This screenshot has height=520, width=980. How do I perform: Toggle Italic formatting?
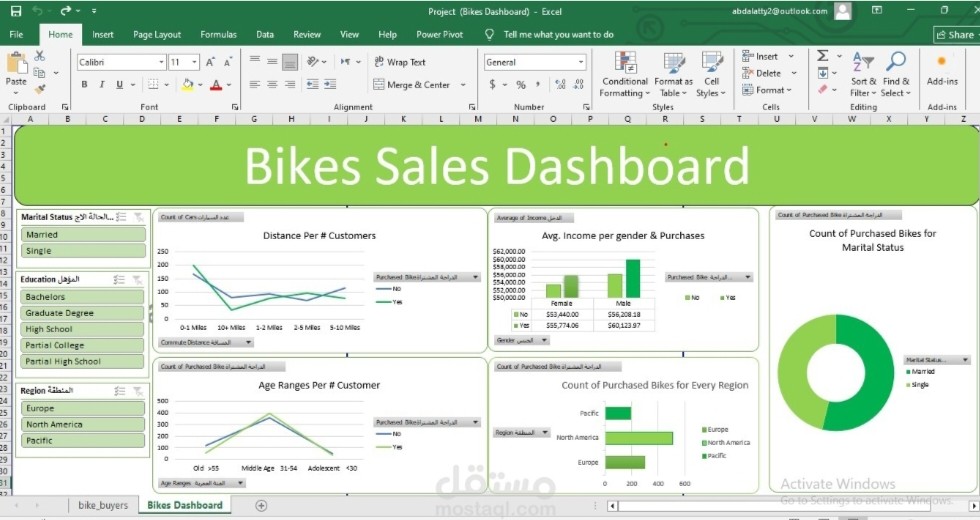pyautogui.click(x=101, y=84)
